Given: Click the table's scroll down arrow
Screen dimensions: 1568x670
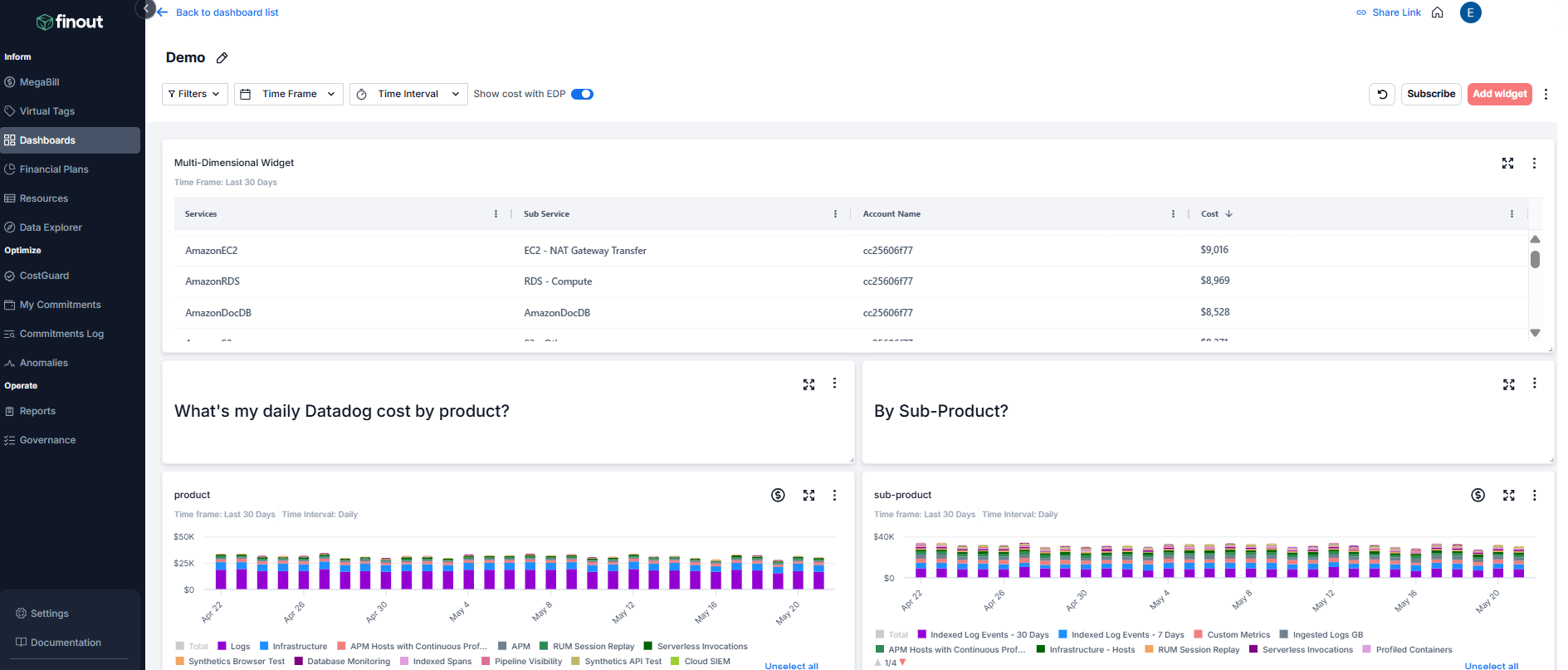Looking at the screenshot, I should [1535, 332].
